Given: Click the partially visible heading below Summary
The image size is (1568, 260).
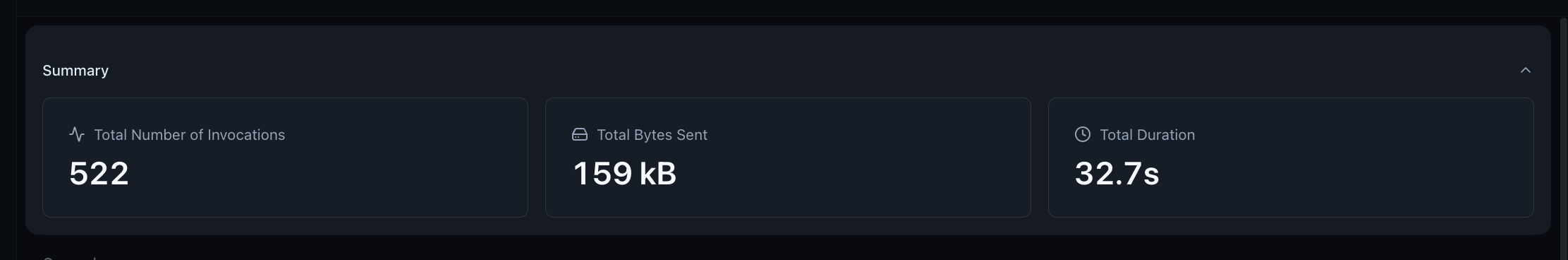Looking at the screenshot, I should pos(71,258).
